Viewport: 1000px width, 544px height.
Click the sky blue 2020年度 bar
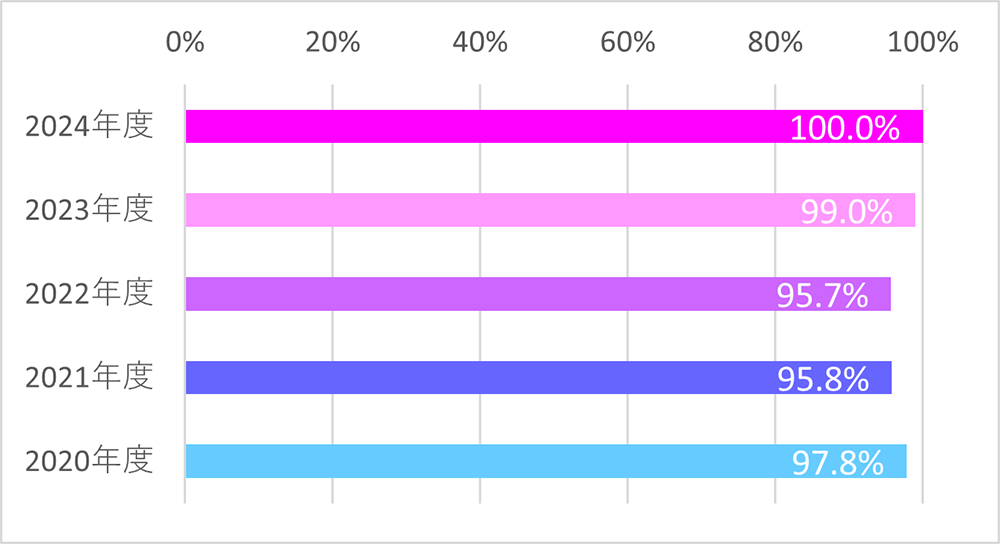click(480, 461)
